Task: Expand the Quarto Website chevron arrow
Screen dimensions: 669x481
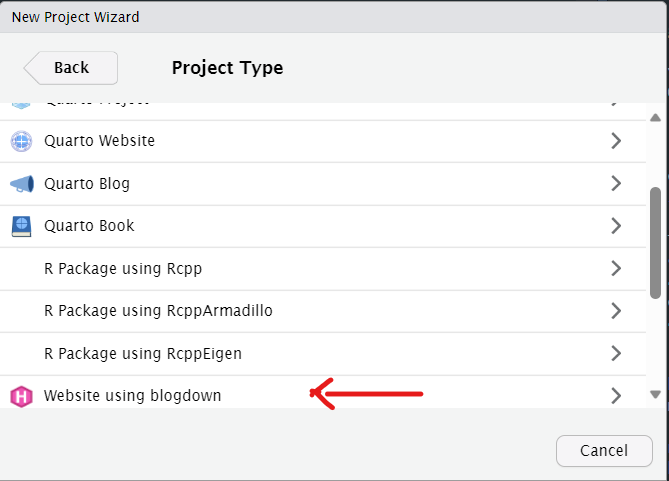Action: tap(616, 141)
